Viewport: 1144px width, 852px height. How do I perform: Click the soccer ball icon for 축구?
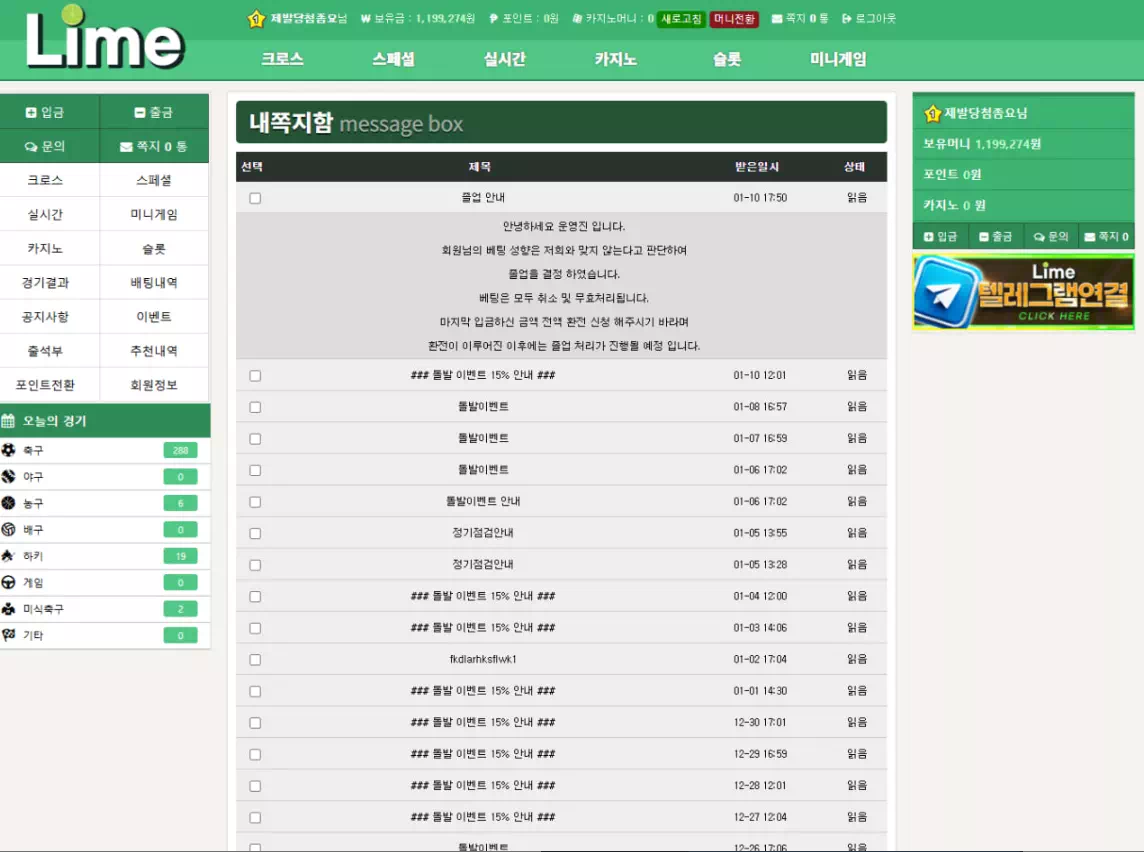click(9, 450)
